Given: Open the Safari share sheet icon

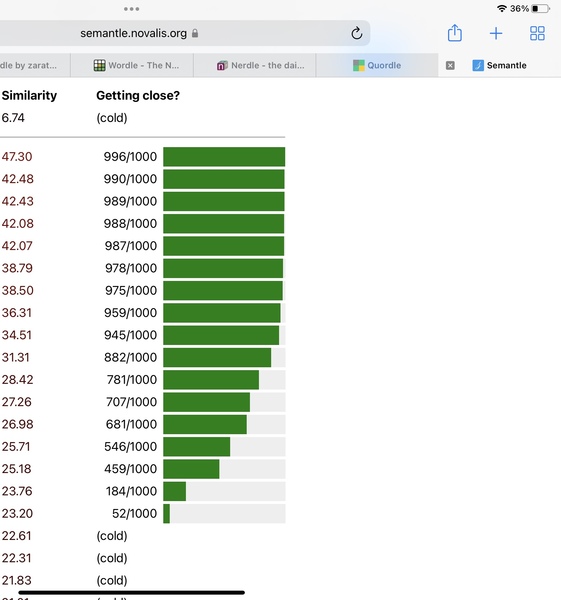Looking at the screenshot, I should 455,33.
